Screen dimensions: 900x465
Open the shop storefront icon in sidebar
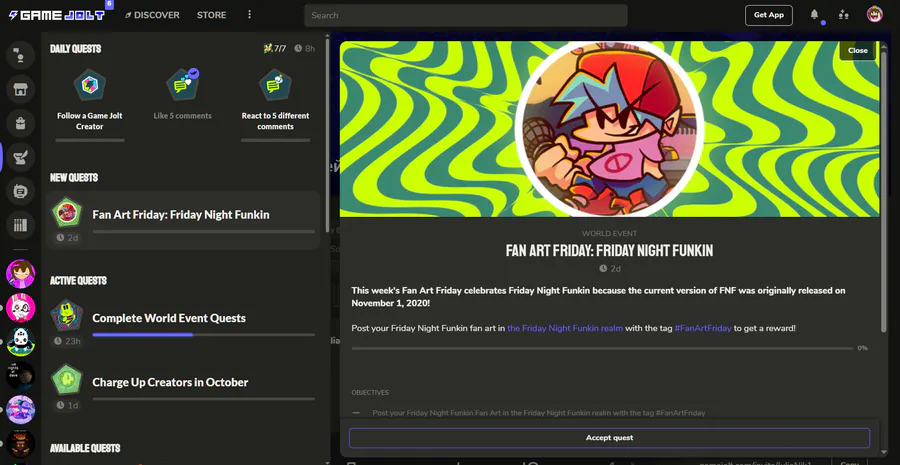coord(20,89)
